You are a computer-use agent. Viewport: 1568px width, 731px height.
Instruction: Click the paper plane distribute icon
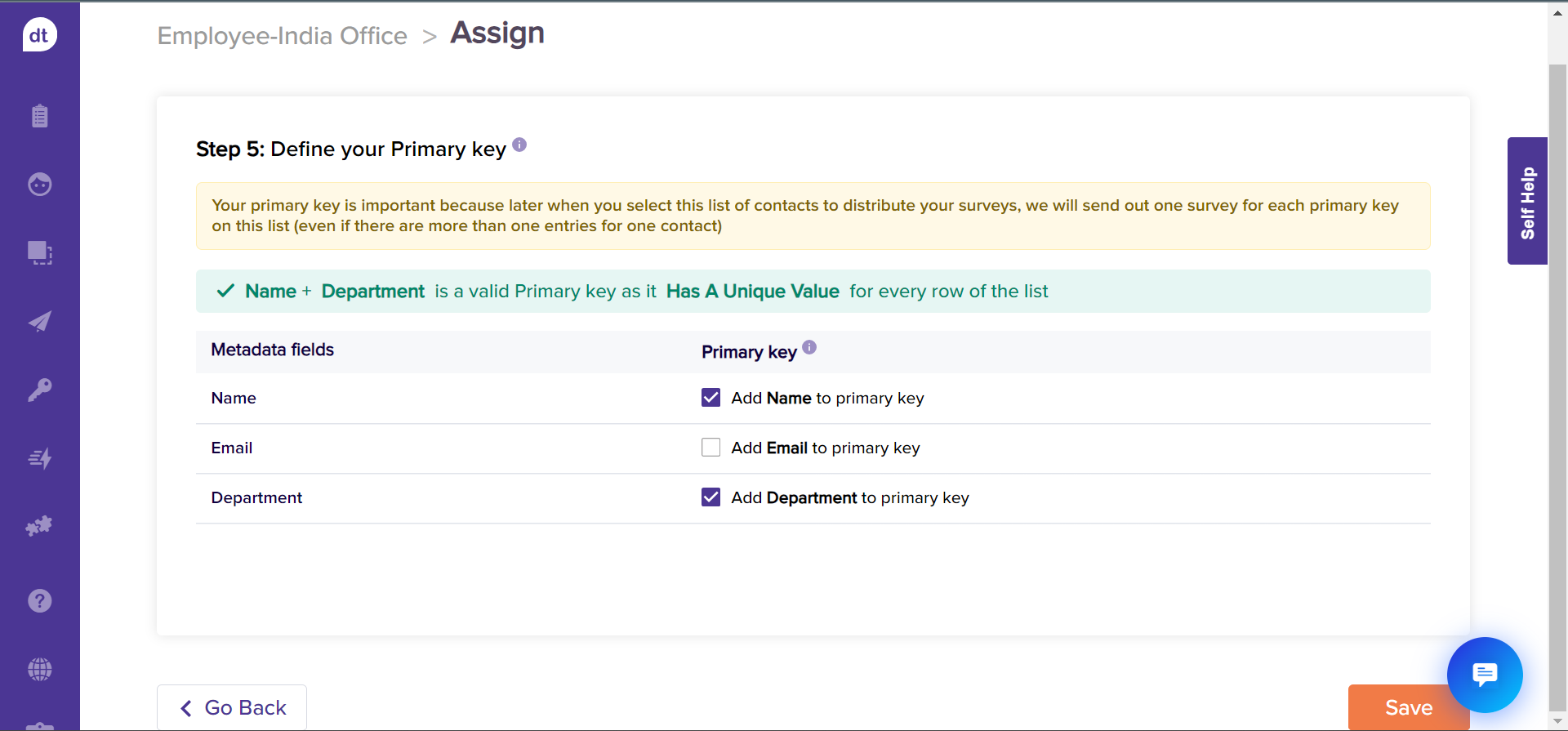[39, 322]
